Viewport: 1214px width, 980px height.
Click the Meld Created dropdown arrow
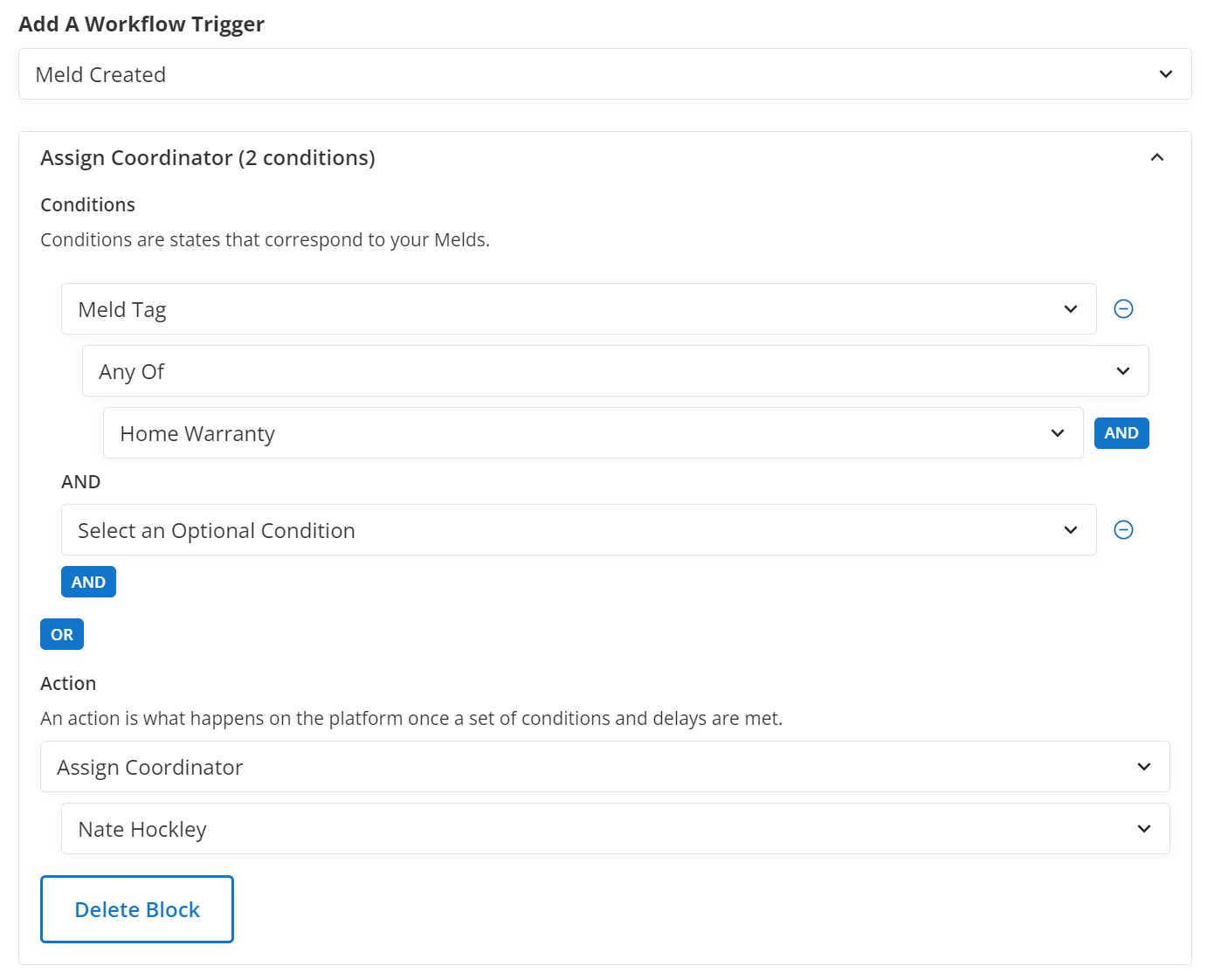click(x=1165, y=74)
